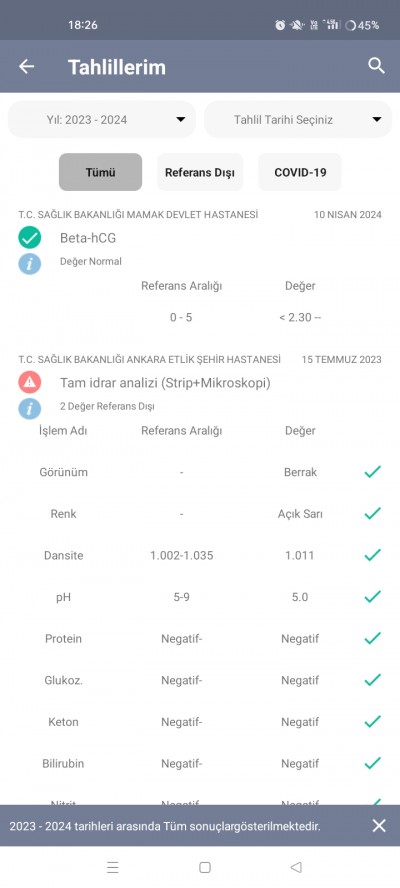The image size is (400, 888).
Task: Tap the green check icon beside Beta-hCG
Action: pos(29,238)
